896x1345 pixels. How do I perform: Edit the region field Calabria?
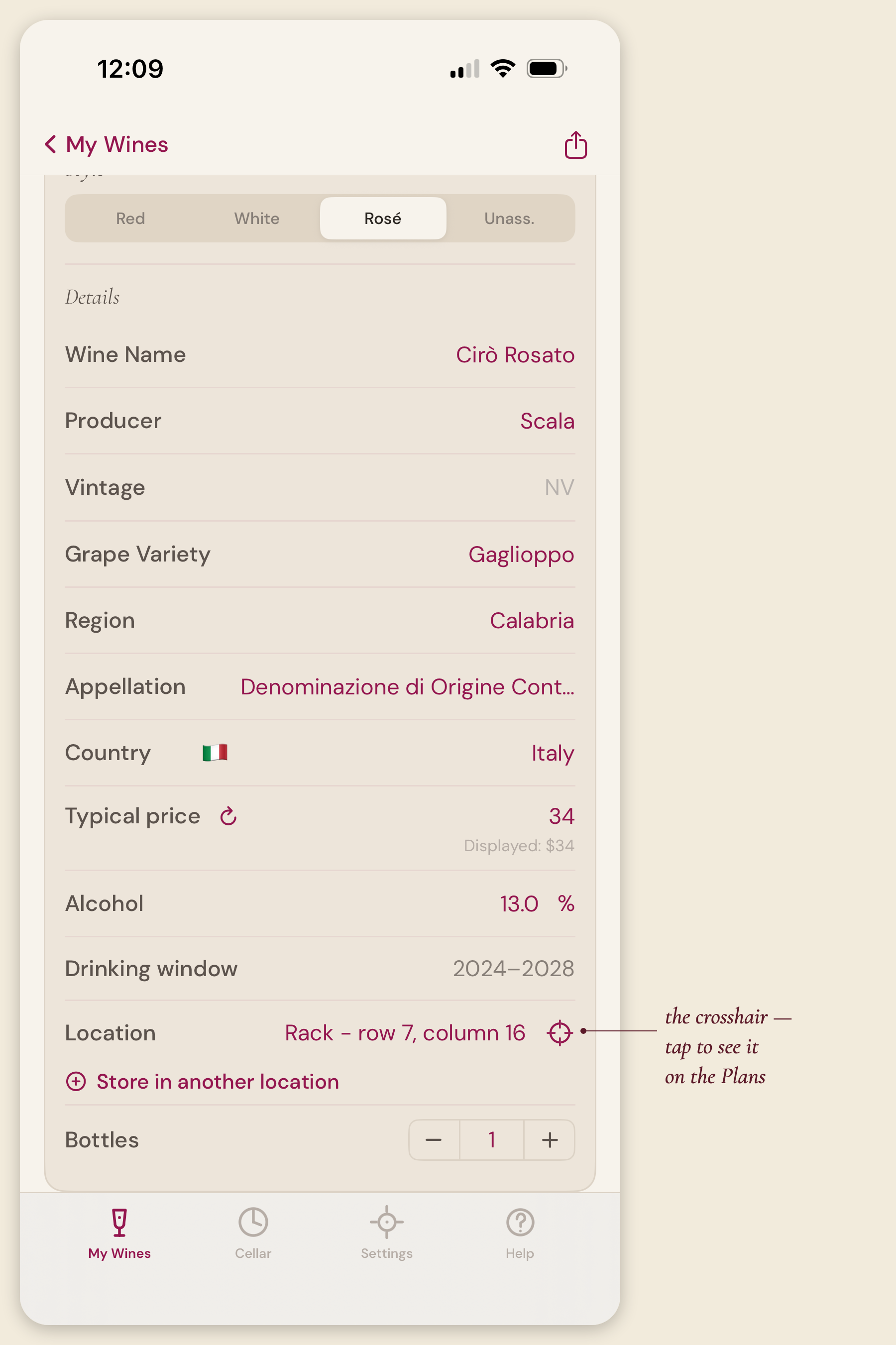pyautogui.click(x=532, y=621)
